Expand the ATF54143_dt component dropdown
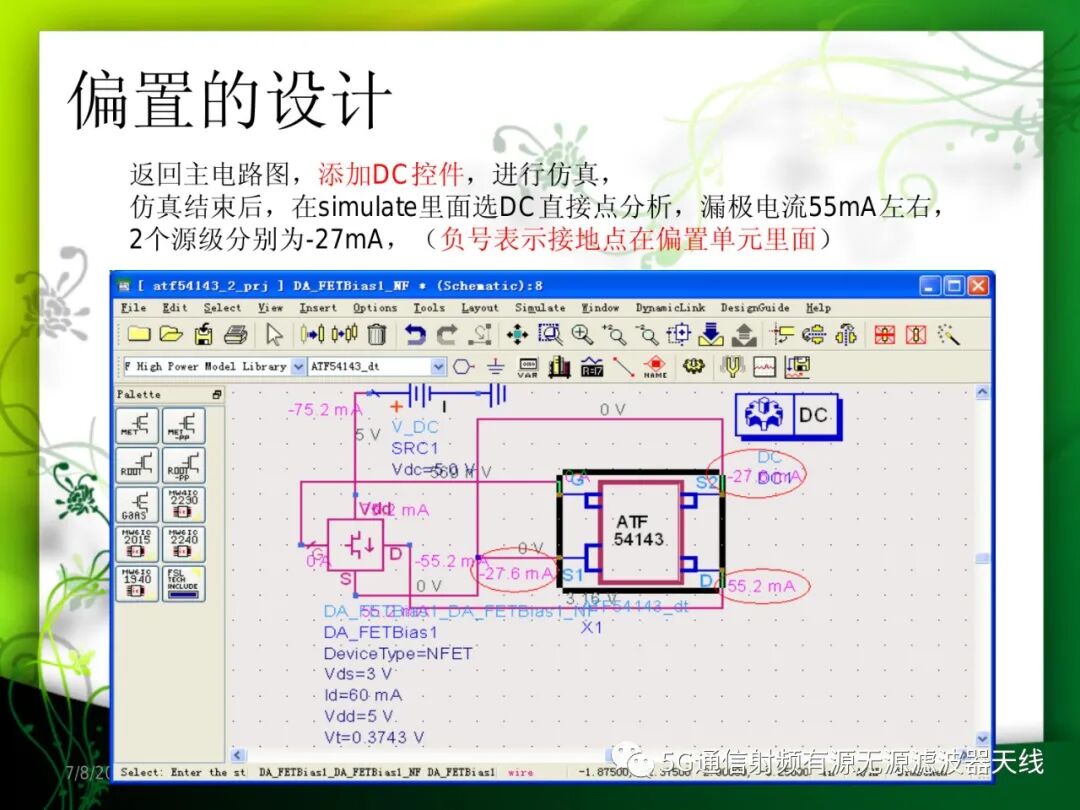 438,366
